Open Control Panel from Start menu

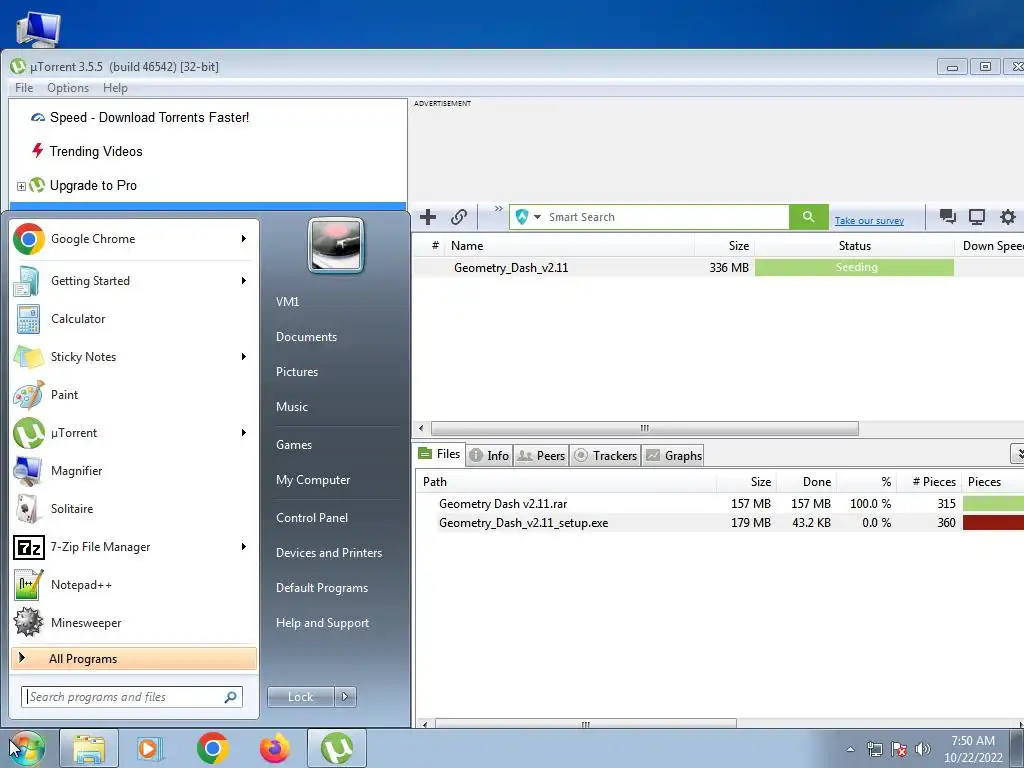(x=312, y=518)
